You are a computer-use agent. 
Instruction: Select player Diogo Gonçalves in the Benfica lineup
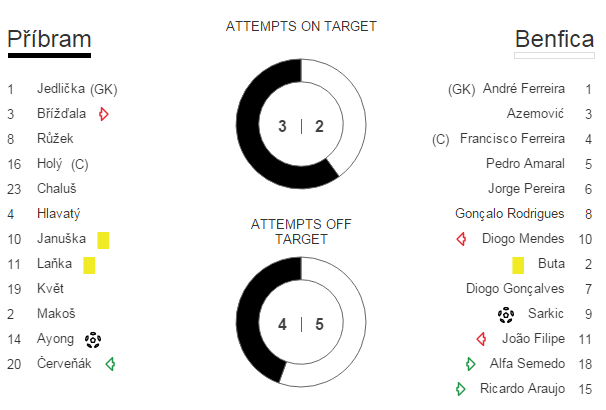coord(515,289)
